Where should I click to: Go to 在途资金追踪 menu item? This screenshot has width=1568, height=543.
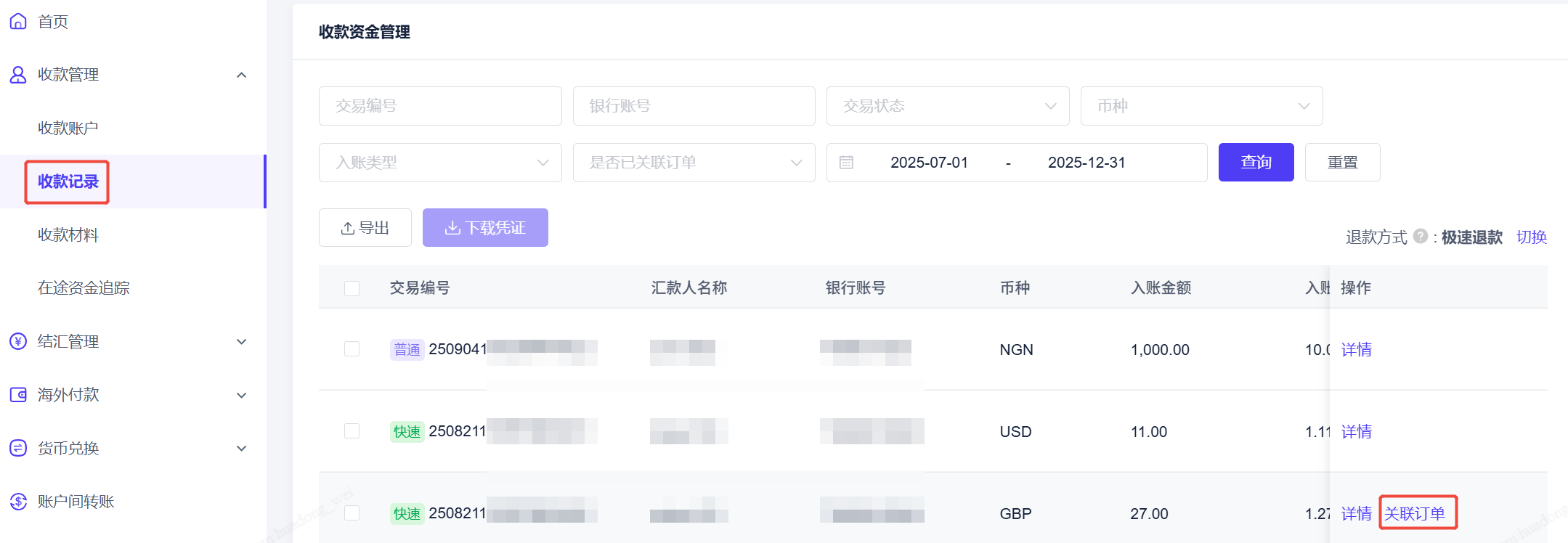(84, 288)
